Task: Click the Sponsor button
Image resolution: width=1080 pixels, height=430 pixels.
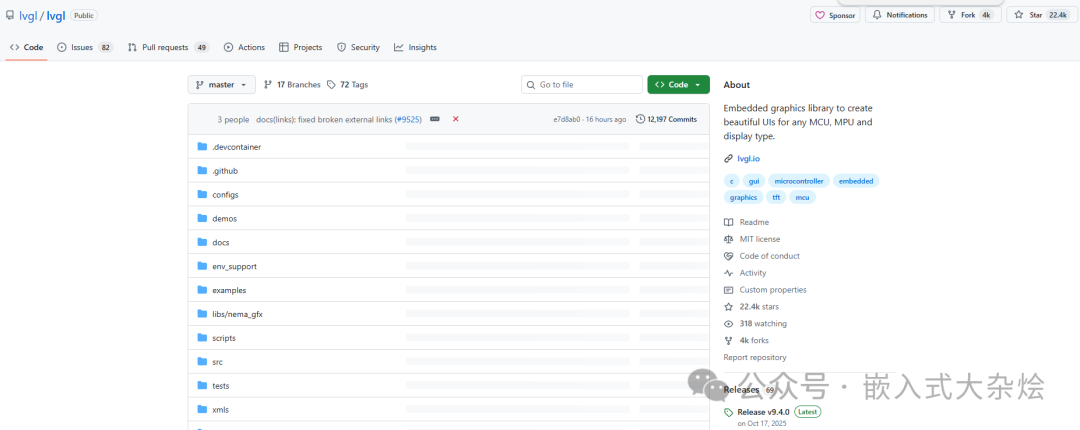Action: click(835, 15)
